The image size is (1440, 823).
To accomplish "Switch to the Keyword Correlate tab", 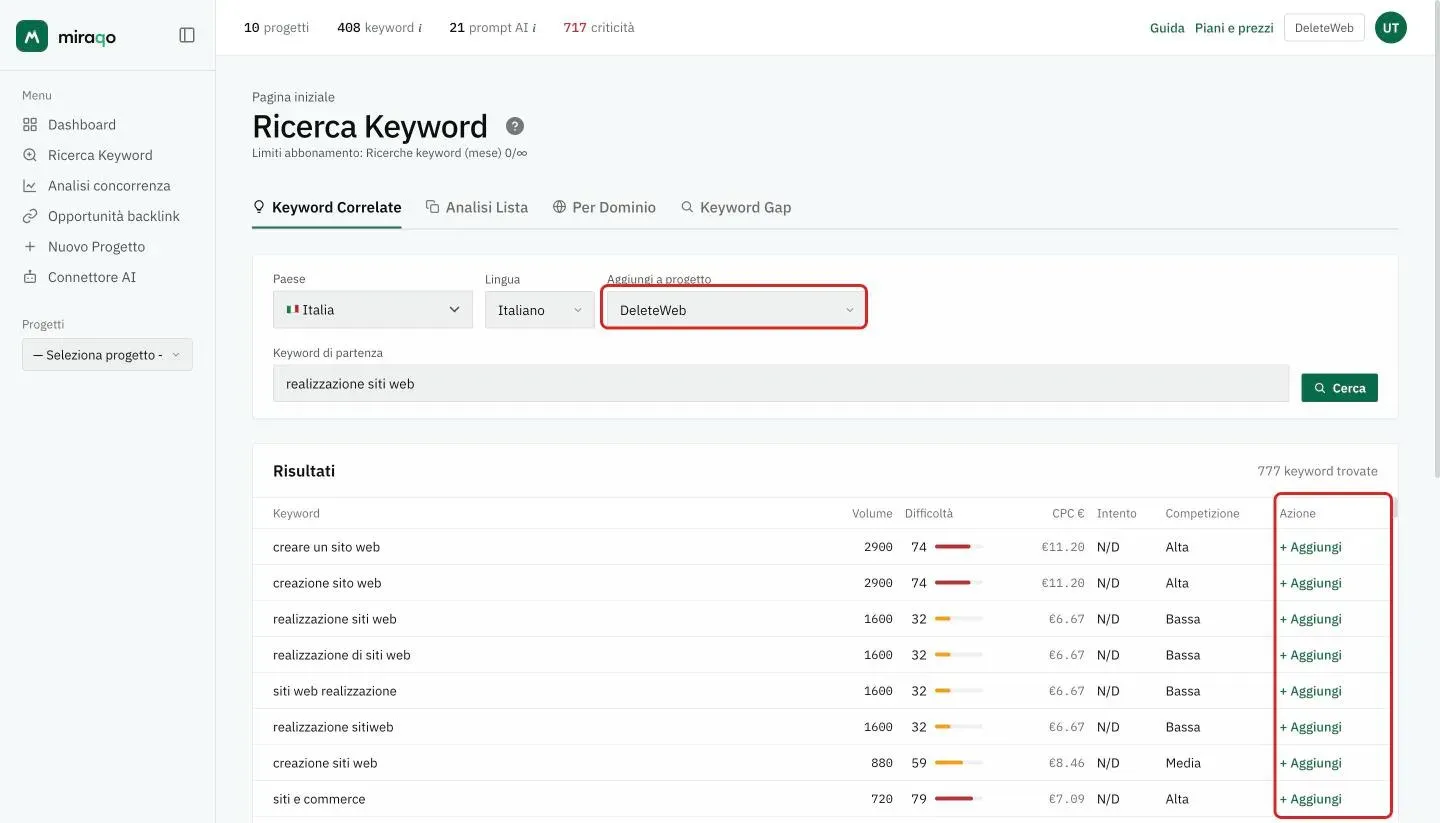I will (x=327, y=208).
